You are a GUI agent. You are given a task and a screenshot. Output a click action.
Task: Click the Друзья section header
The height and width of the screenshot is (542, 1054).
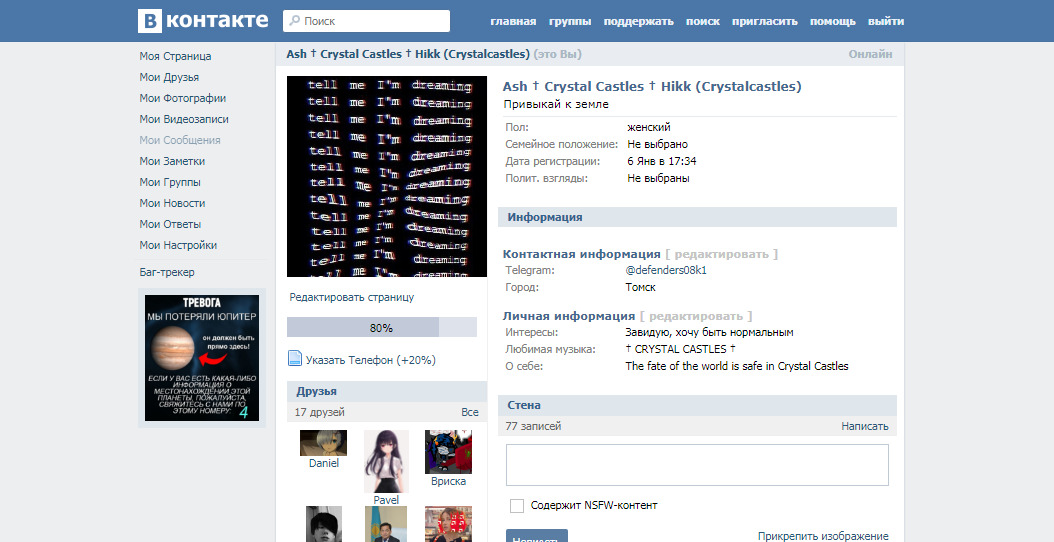(x=387, y=391)
